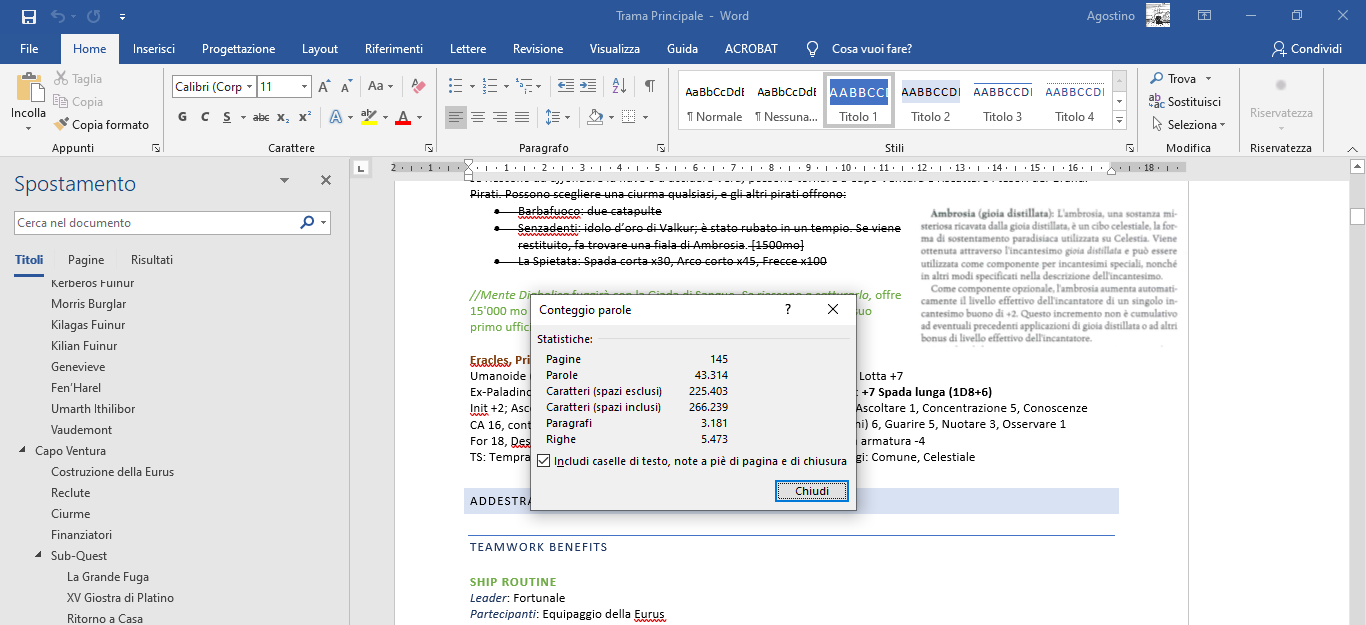1366x625 pixels.
Task: Apply the red font color swatch
Action: pos(403,117)
